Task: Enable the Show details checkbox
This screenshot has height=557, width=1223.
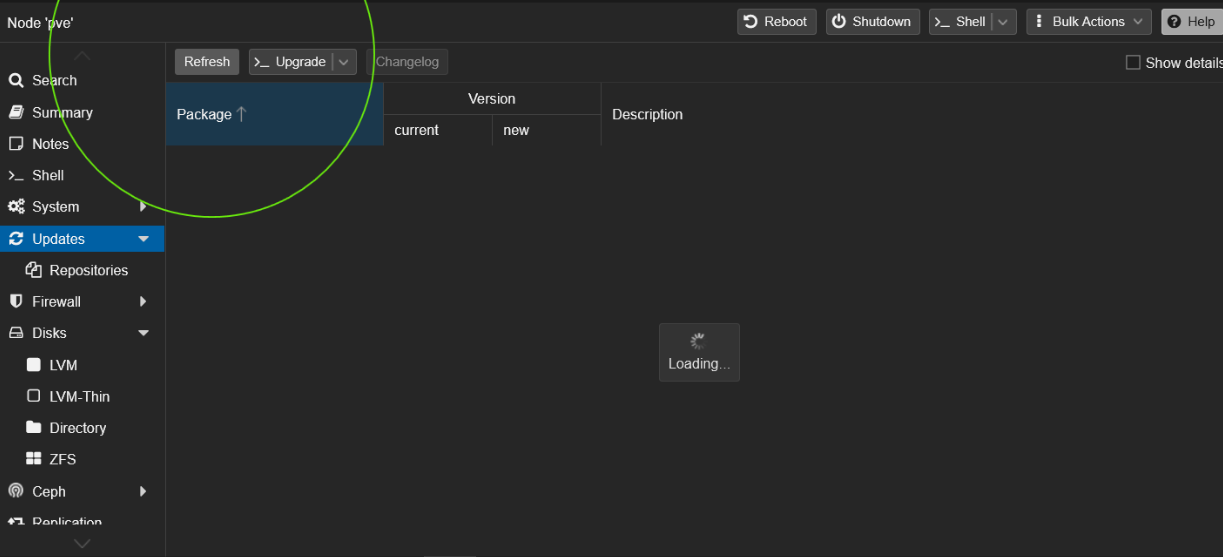Action: (1133, 62)
